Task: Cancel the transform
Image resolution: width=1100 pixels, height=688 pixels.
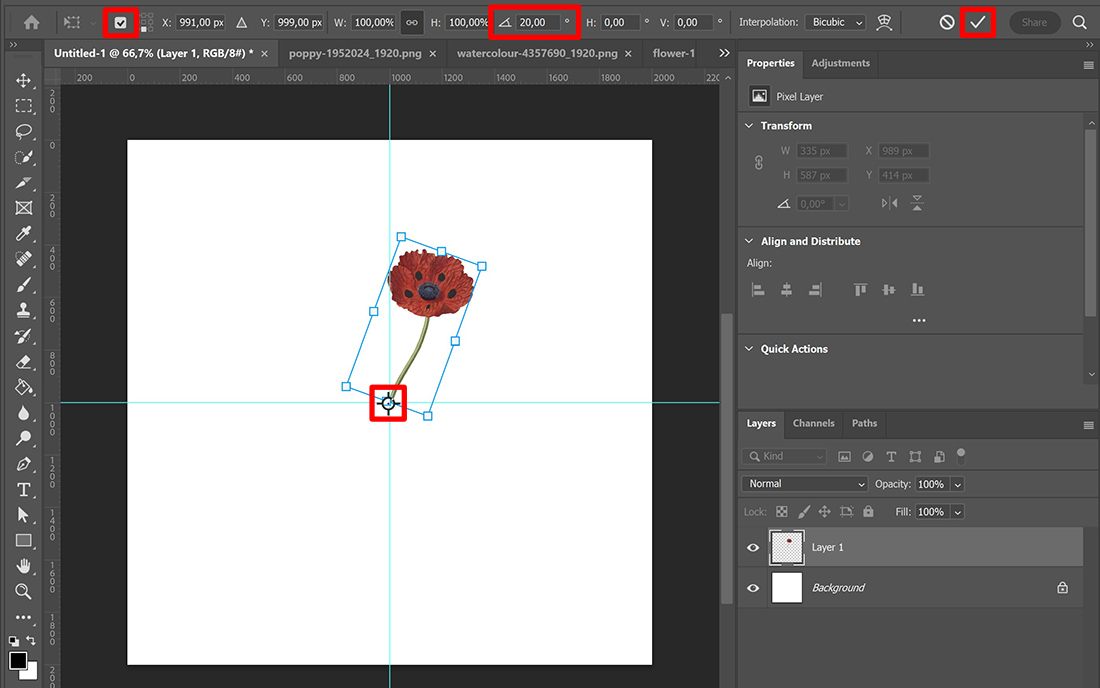Action: click(945, 21)
